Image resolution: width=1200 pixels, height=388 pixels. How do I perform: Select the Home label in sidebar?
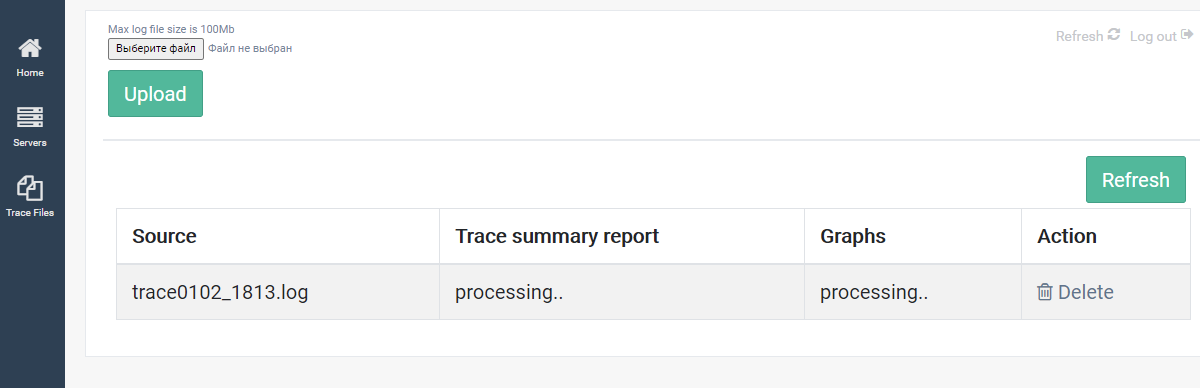pos(30,73)
